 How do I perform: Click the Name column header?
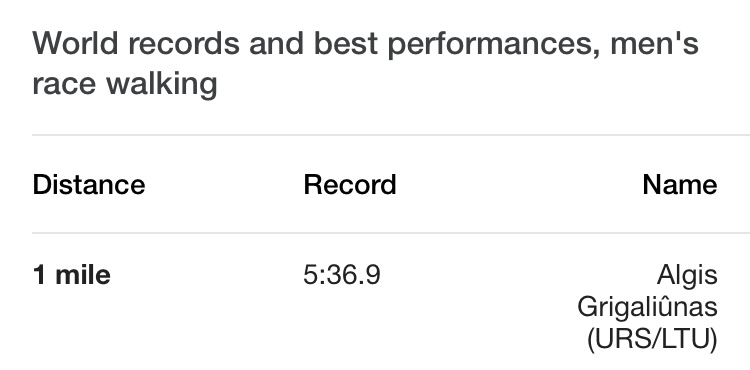680,185
